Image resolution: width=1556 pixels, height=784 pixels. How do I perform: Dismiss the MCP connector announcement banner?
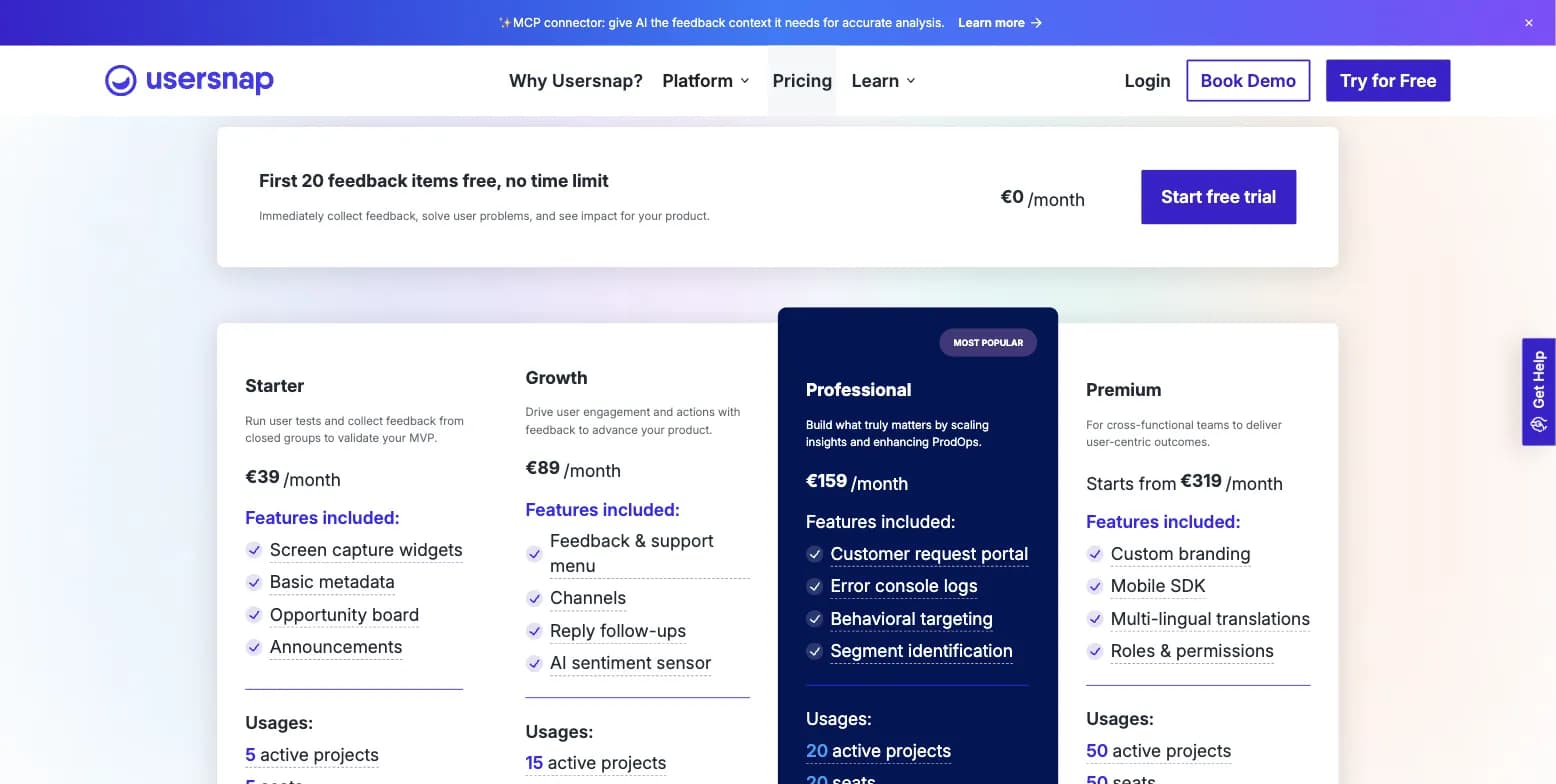coord(1528,23)
